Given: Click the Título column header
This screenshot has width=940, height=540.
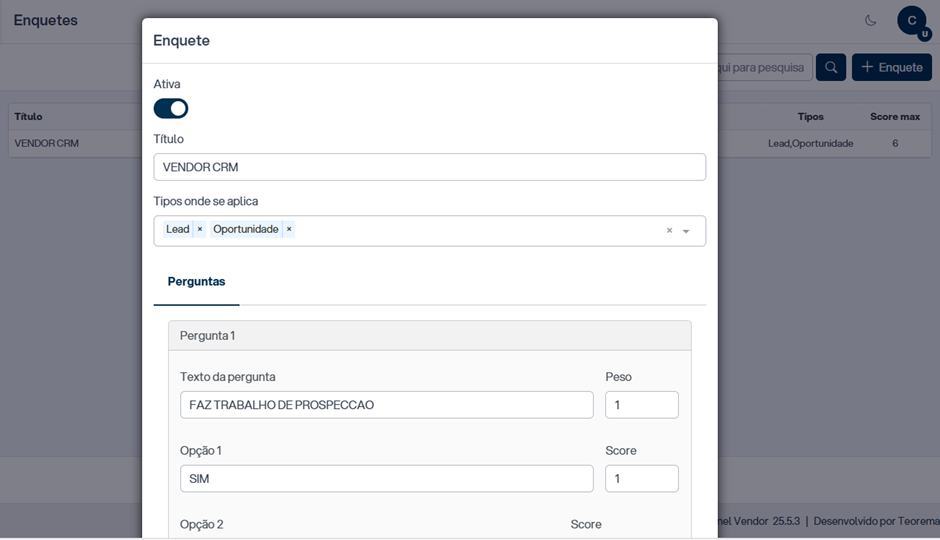Looking at the screenshot, I should point(28,116).
